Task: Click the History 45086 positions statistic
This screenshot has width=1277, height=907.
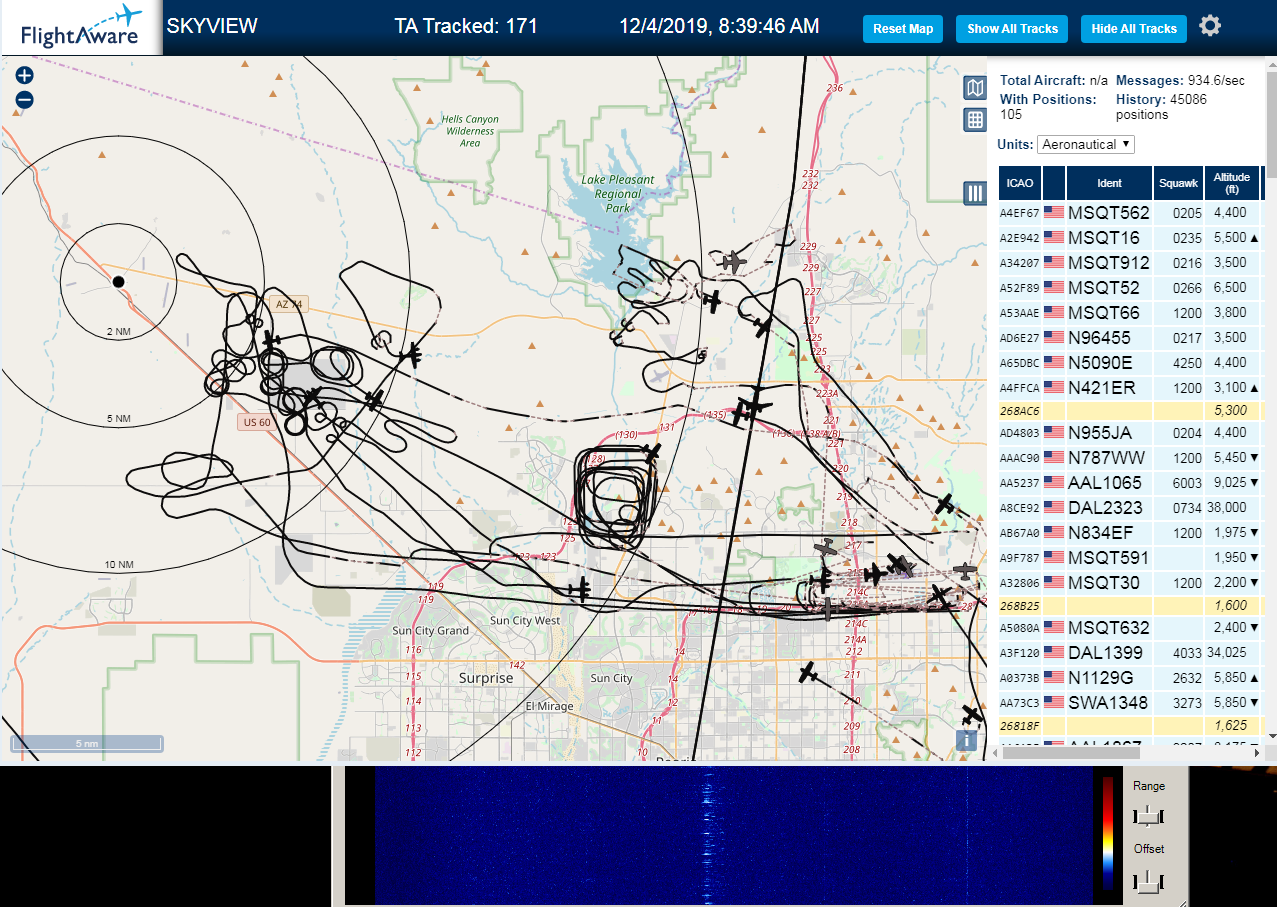Action: tap(1161, 106)
